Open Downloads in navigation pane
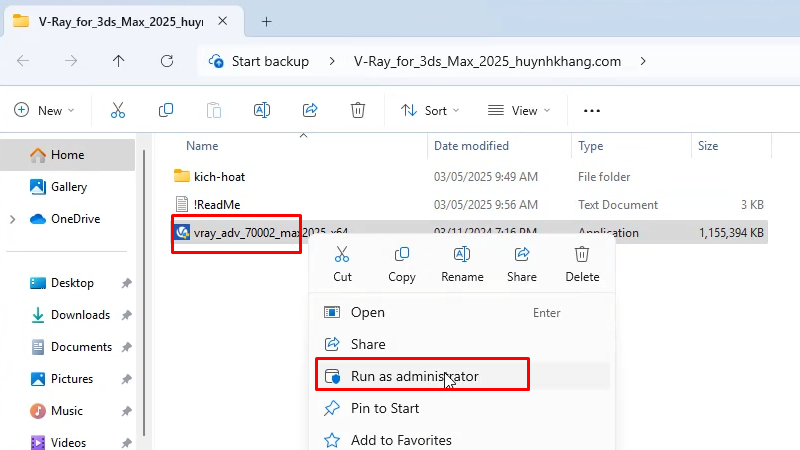 [80, 315]
